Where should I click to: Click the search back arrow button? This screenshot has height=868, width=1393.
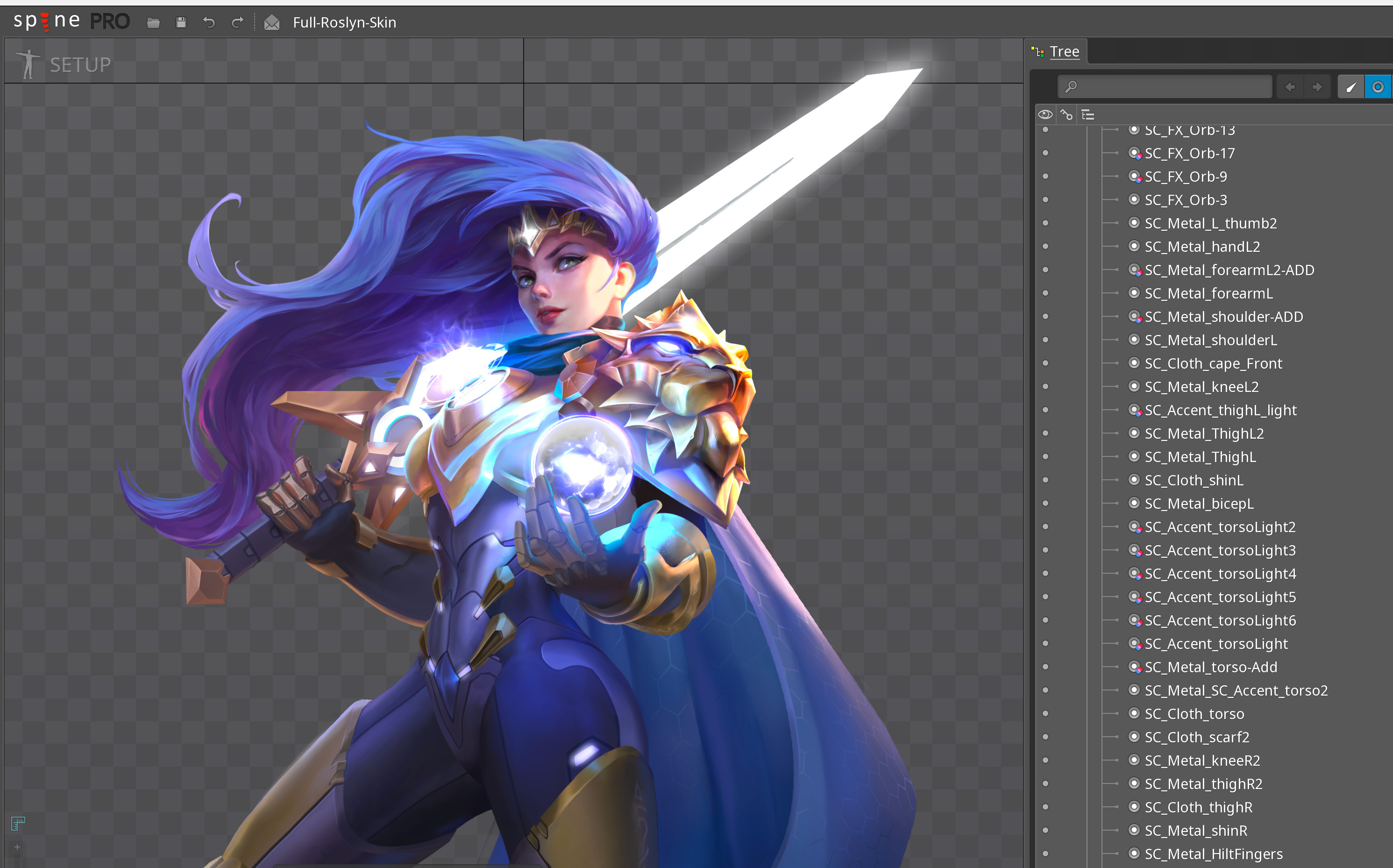[x=1290, y=87]
